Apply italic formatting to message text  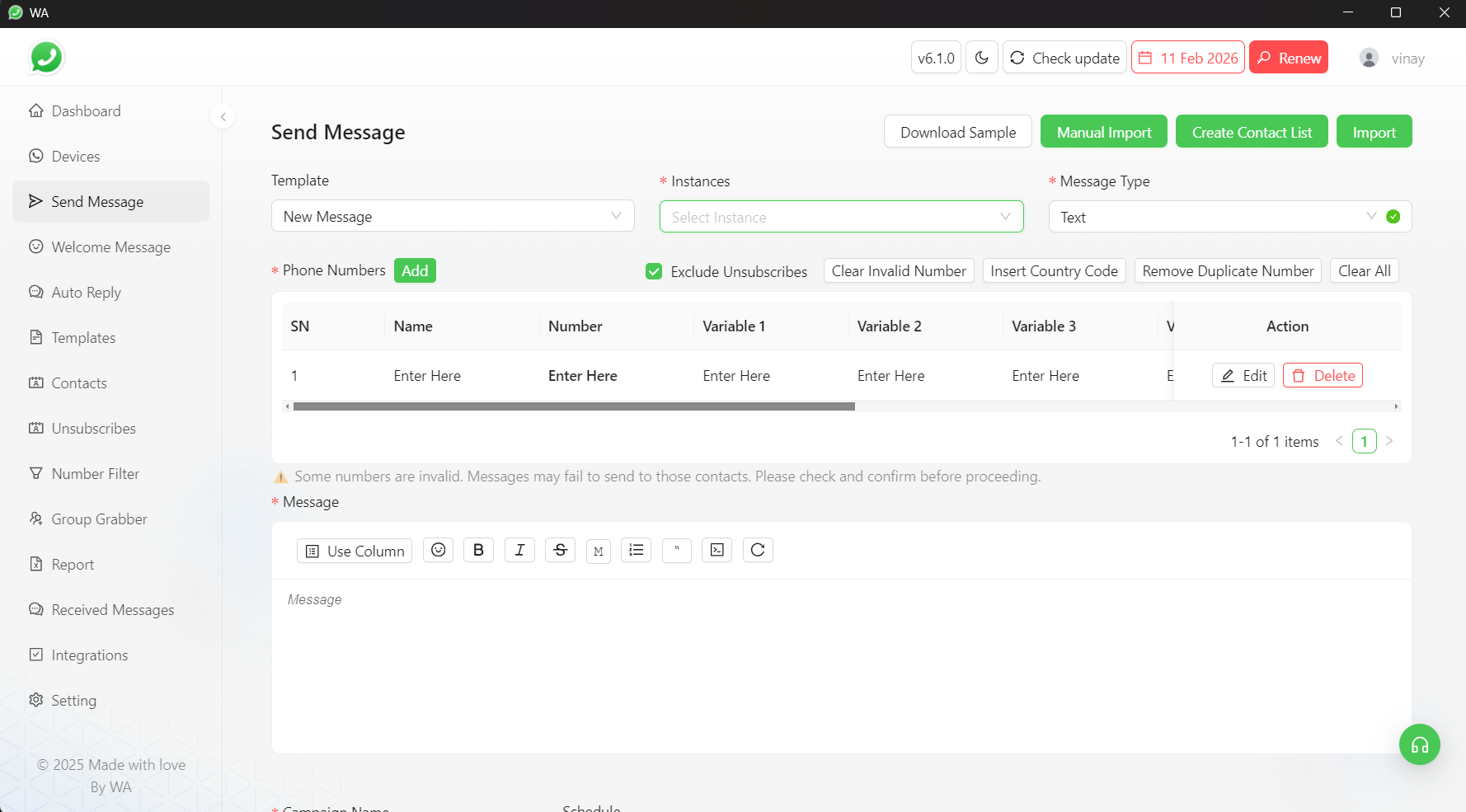[x=519, y=550]
